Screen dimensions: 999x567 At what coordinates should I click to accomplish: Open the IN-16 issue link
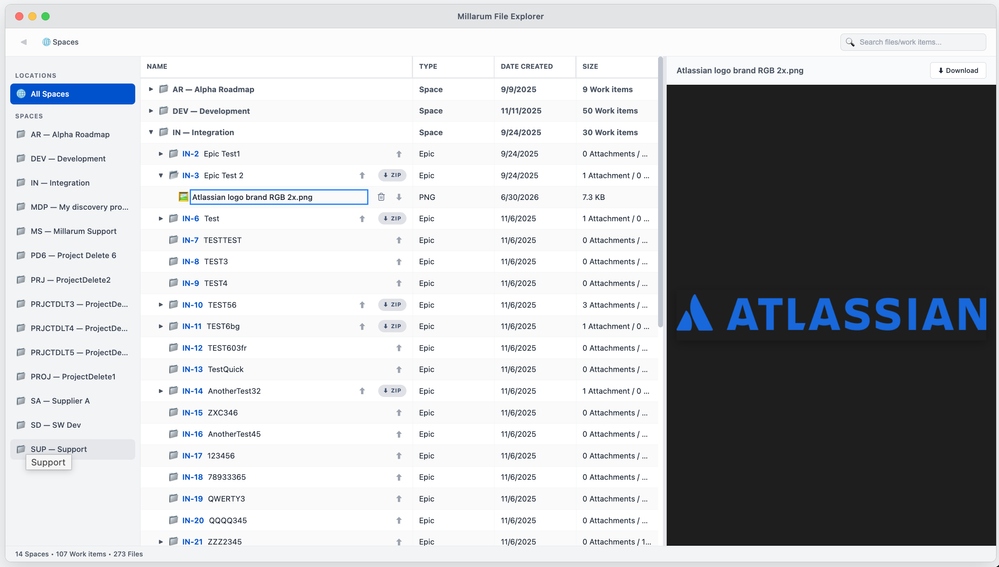click(x=192, y=434)
